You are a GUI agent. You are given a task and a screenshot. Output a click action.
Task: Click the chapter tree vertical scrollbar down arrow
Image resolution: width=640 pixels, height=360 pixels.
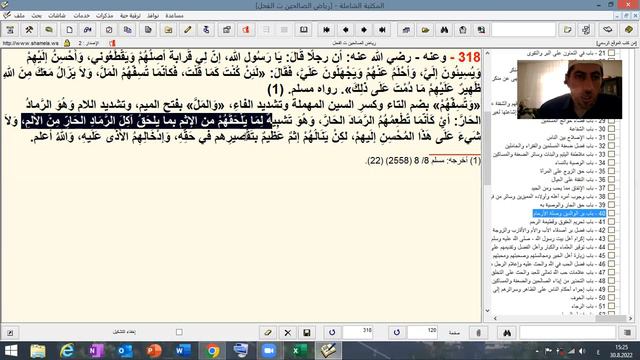click(487, 311)
